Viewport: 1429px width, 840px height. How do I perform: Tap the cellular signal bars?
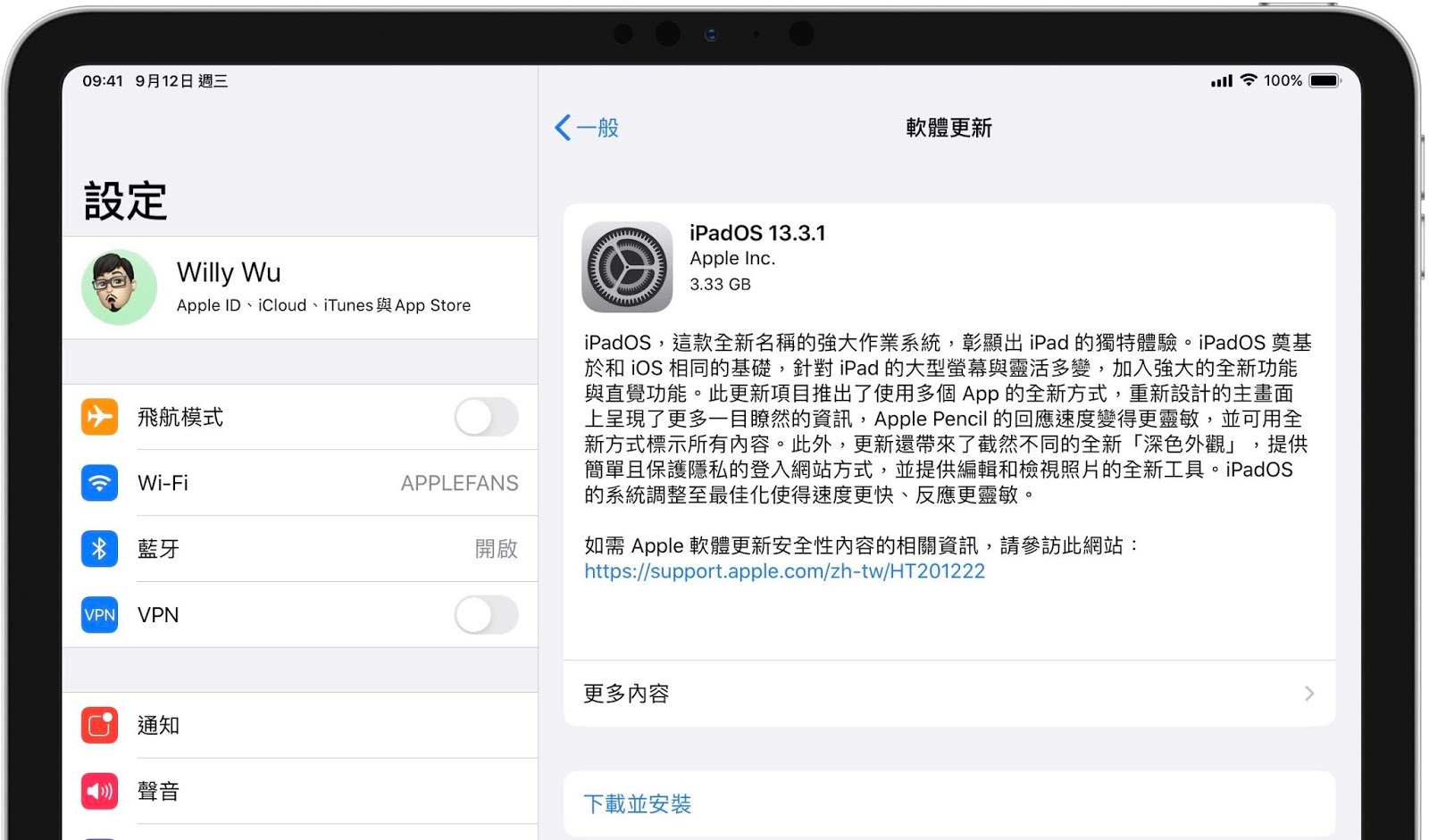click(x=1221, y=81)
